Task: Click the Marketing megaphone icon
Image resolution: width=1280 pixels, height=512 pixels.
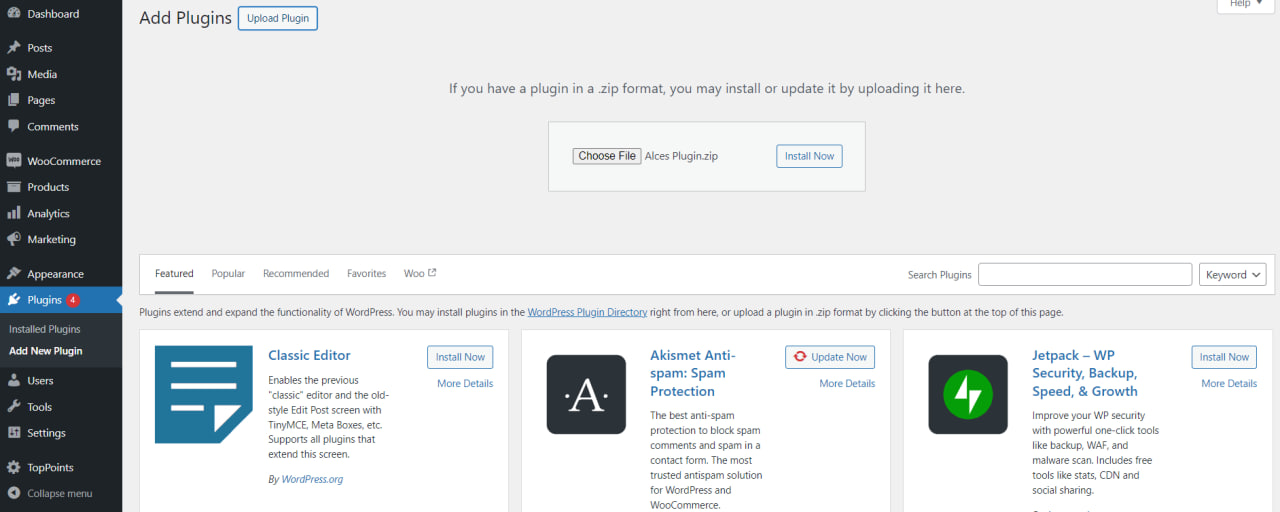Action: coord(13,239)
